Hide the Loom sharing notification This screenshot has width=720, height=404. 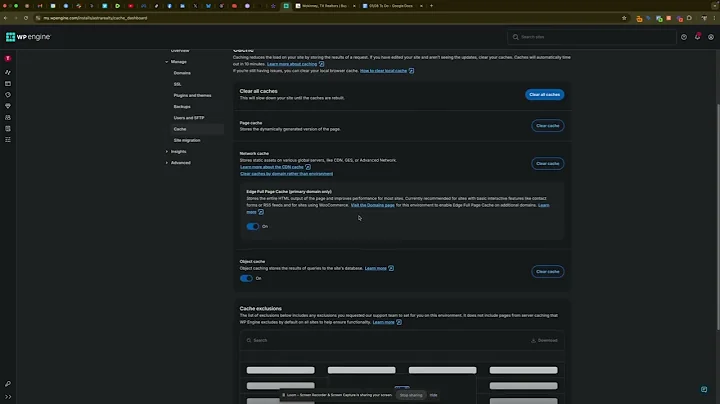433,395
